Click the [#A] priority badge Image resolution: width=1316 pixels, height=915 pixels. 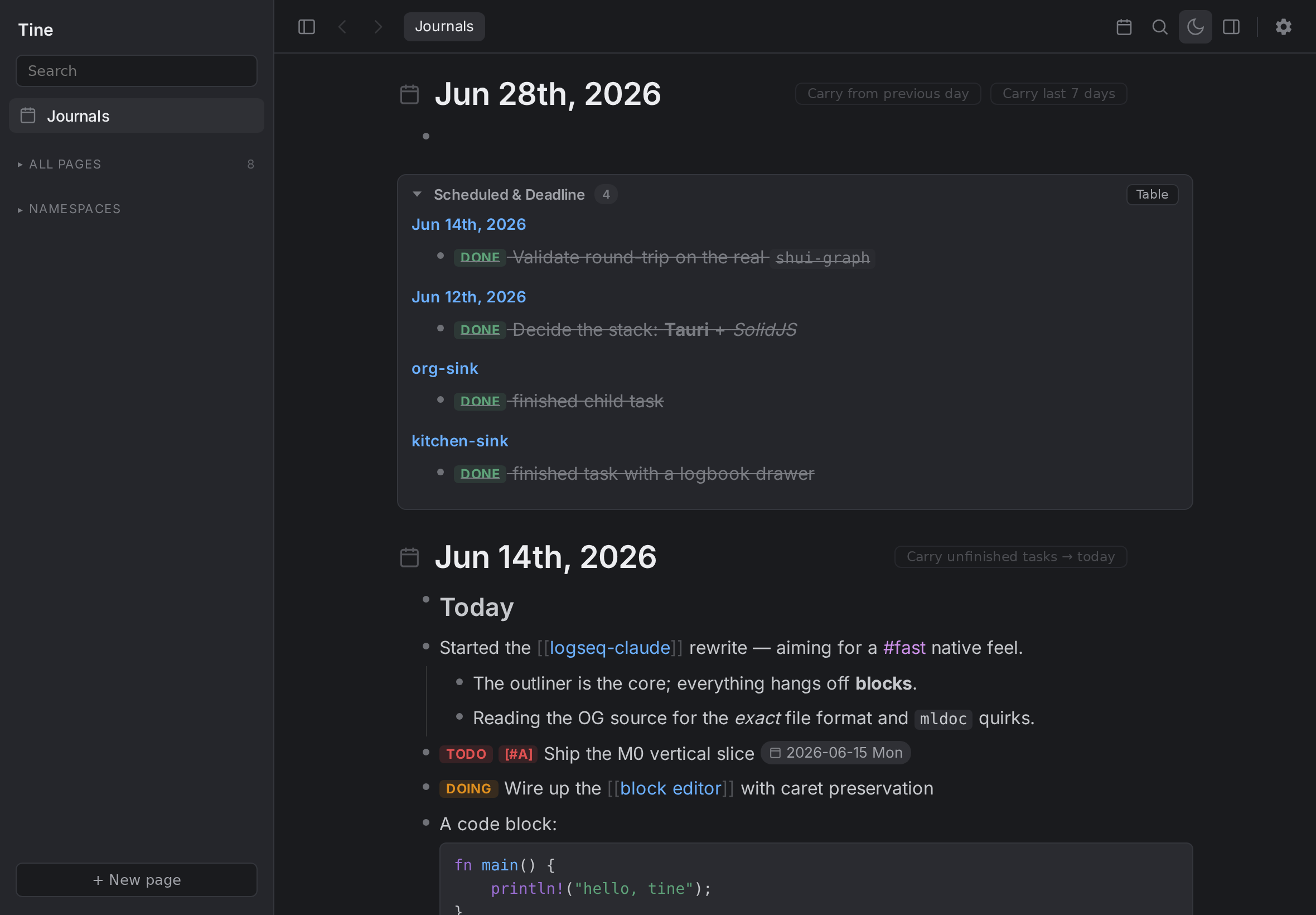coord(518,754)
